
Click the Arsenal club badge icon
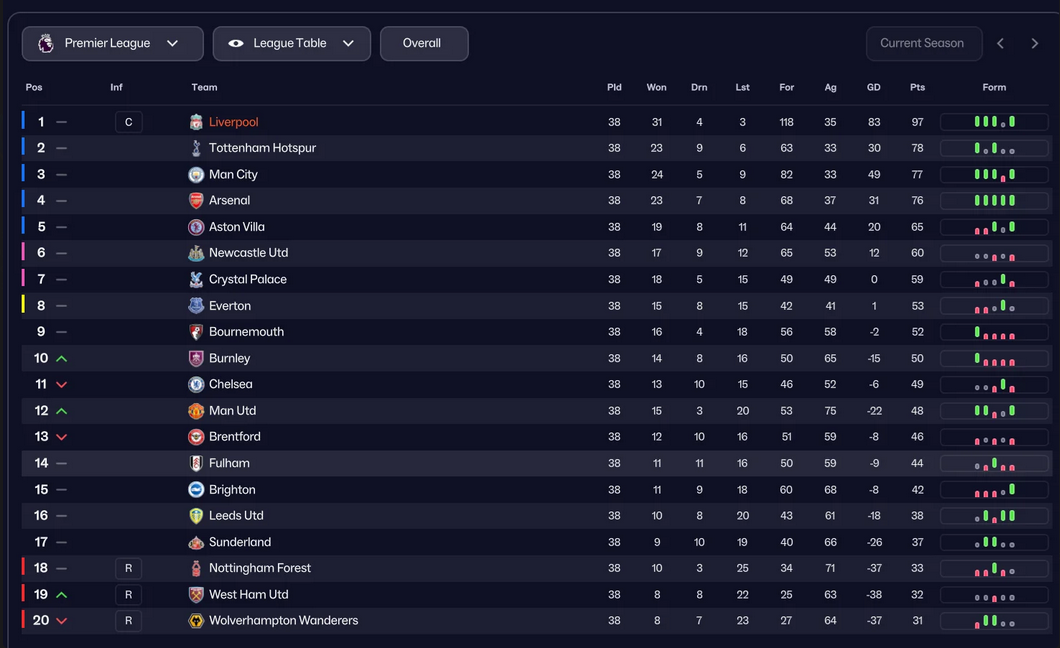coord(196,201)
